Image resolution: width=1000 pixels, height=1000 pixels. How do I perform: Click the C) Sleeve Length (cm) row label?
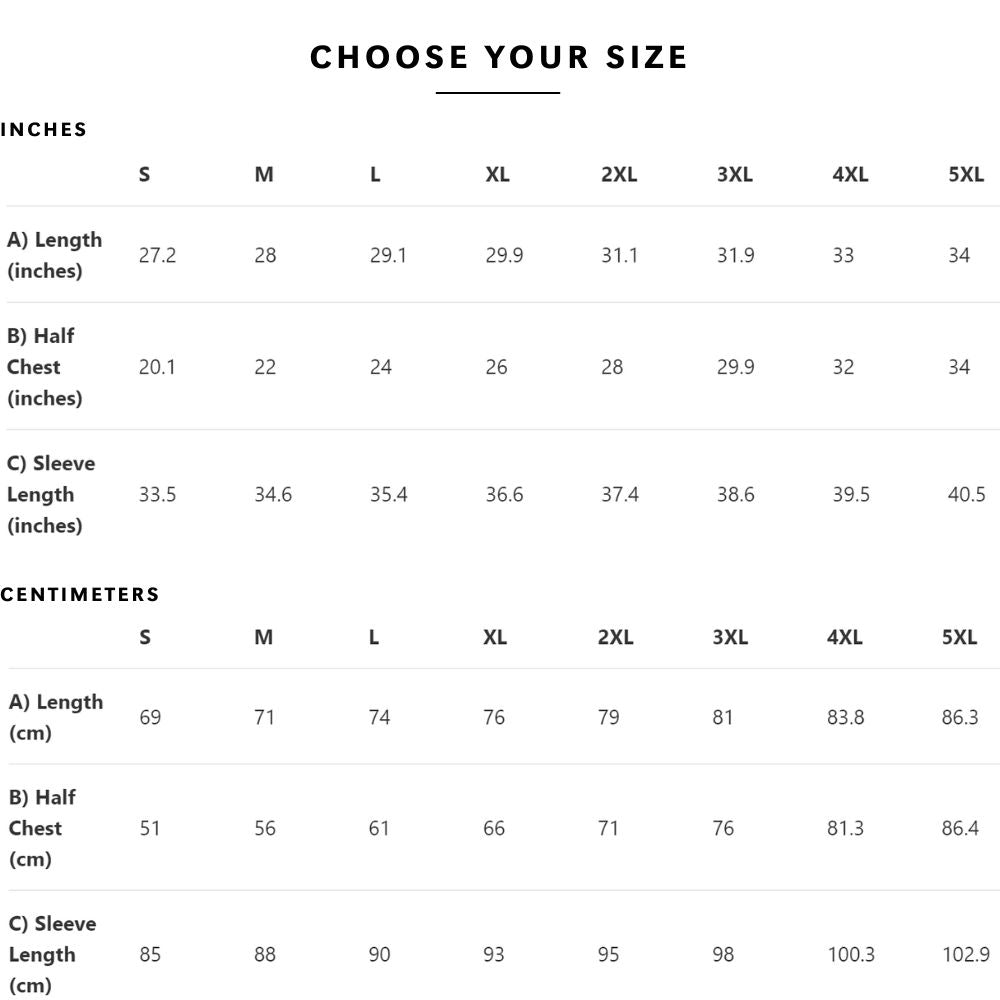tap(52, 955)
